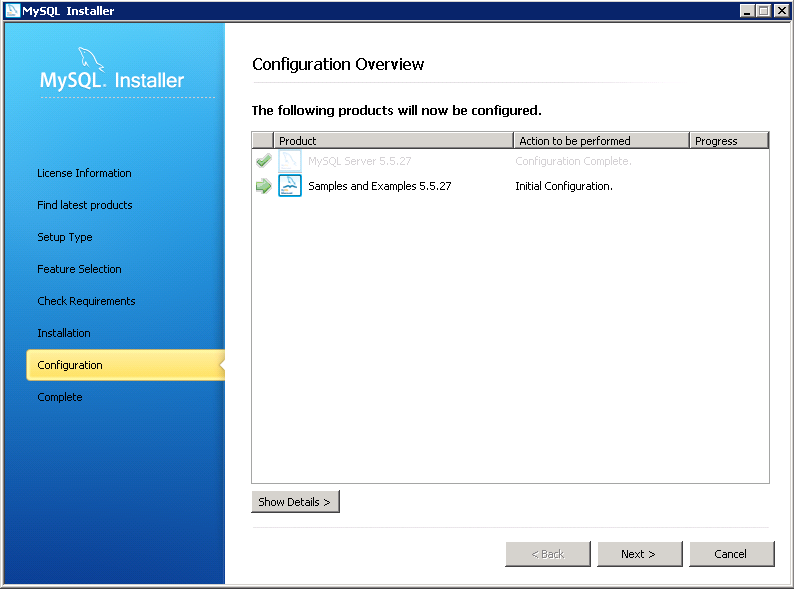794x589 pixels.
Task: Click the disabled Back button
Action: (548, 554)
